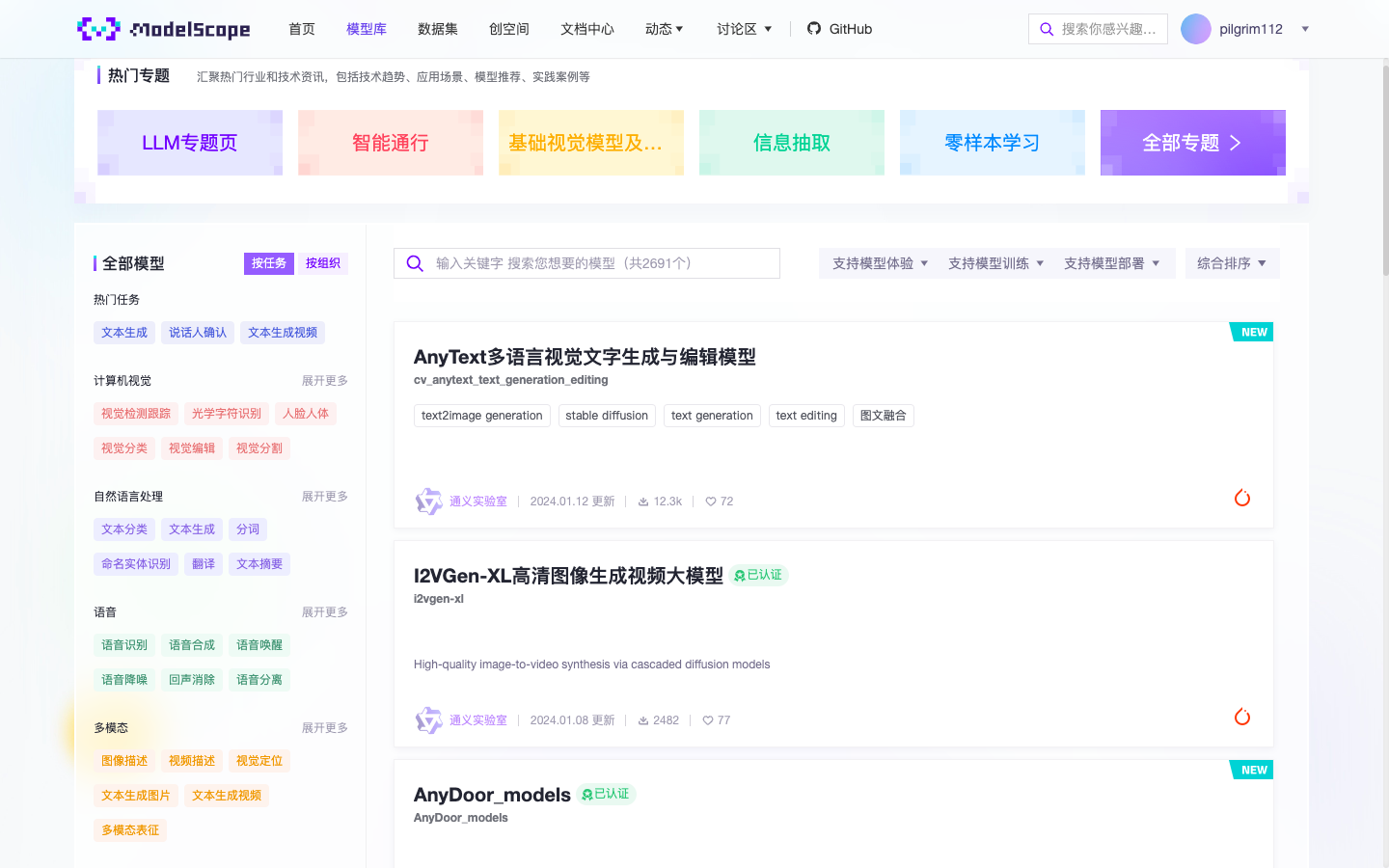Toggle the 文本生成 hot task filter
1389x868 pixels.
123,332
